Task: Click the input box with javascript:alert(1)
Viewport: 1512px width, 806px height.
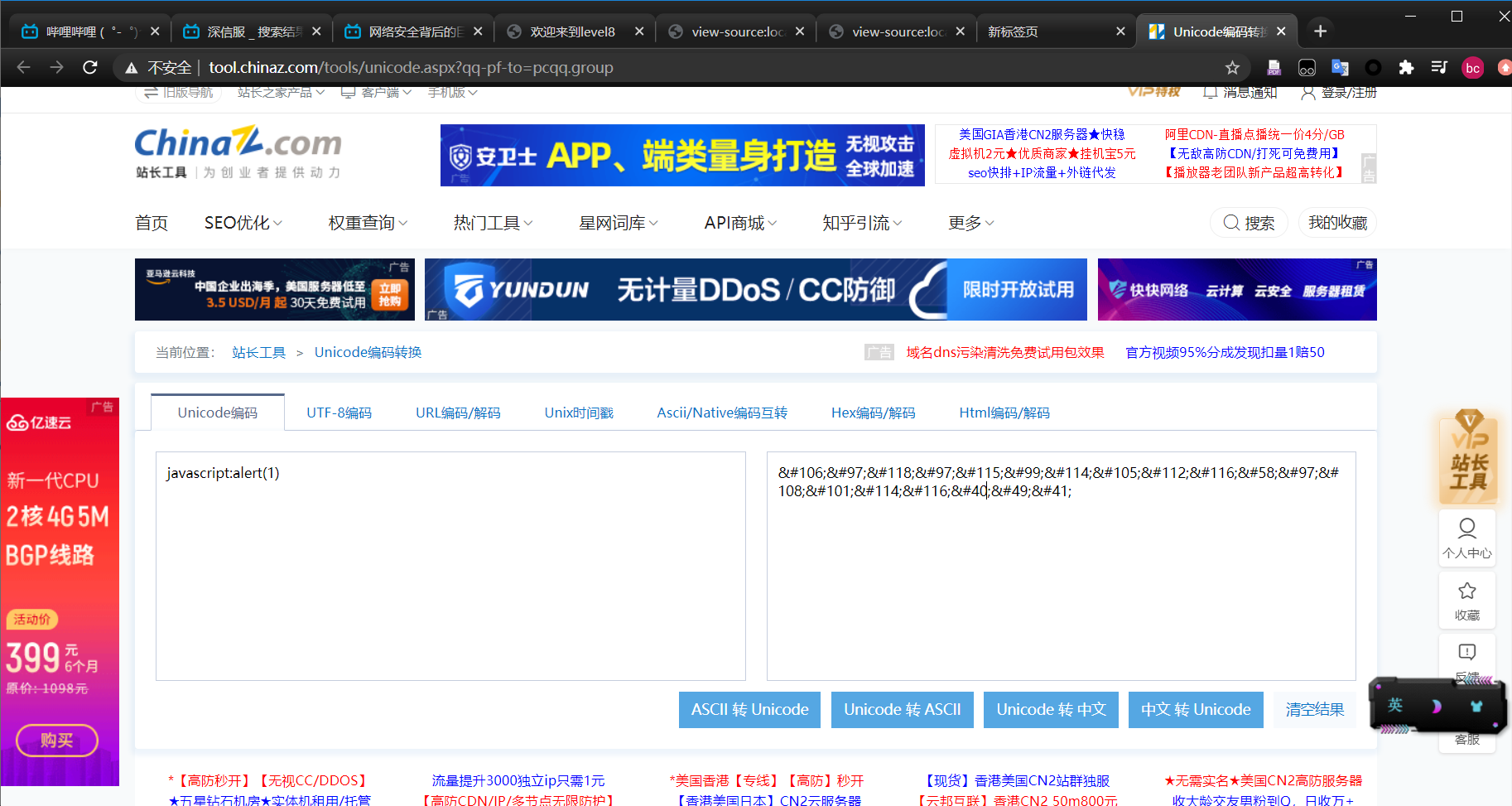Action: (x=450, y=566)
